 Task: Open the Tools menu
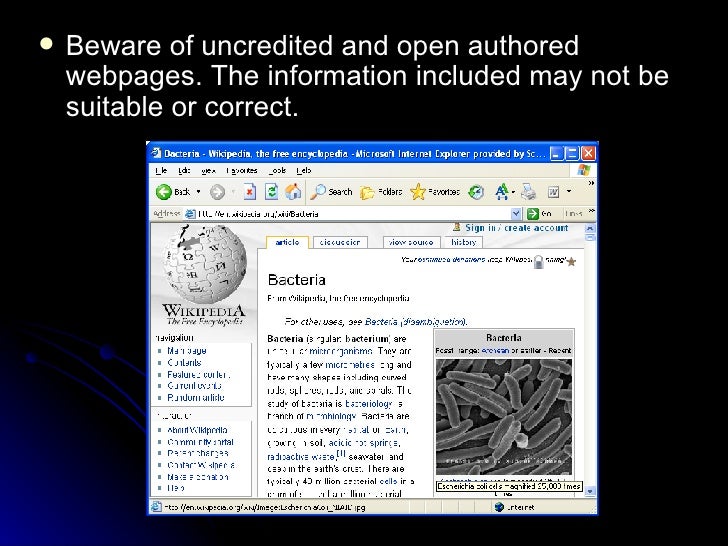coord(277,170)
